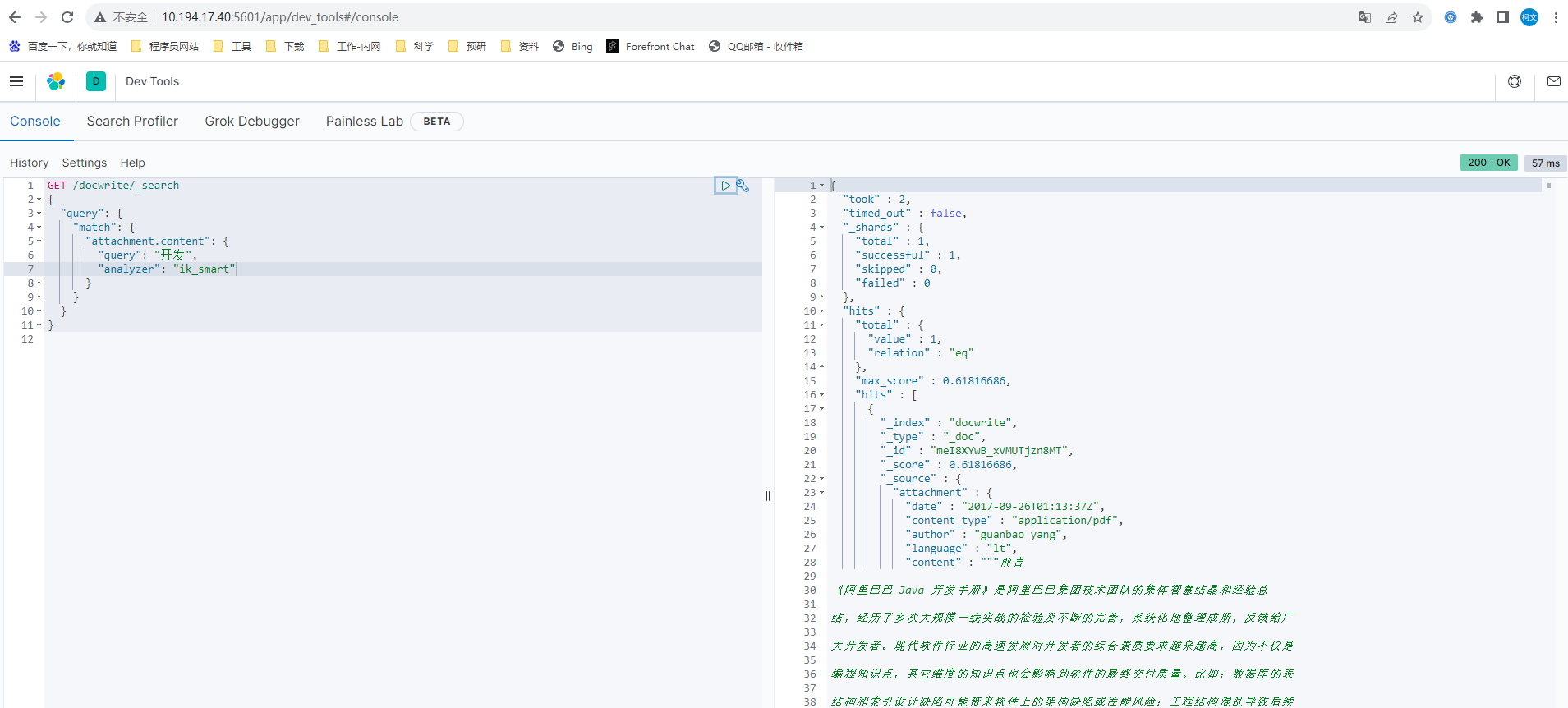Switch to the Search Profiler tab
Screen dimensions: 1568x708
[x=132, y=122]
